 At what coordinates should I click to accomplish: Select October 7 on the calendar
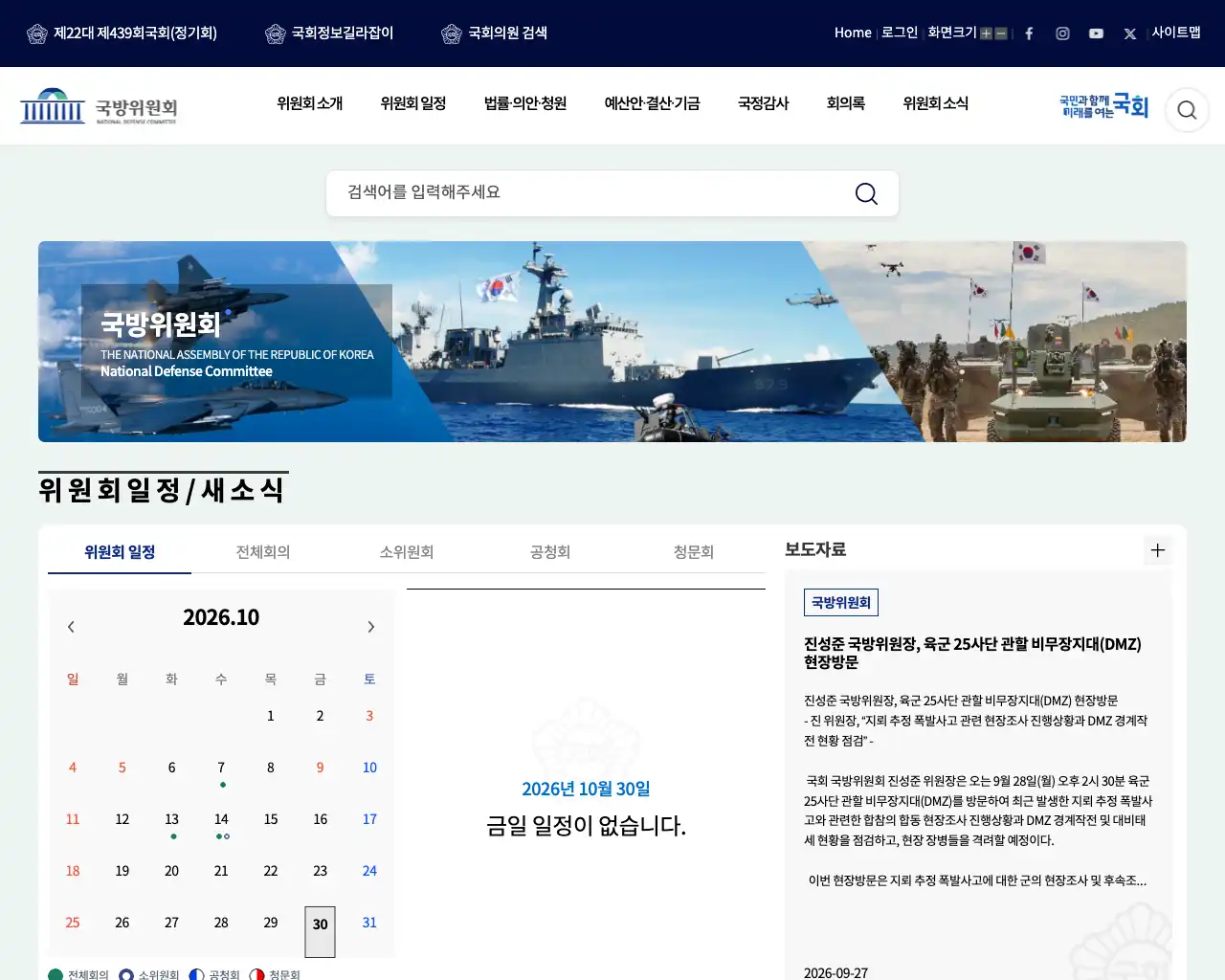(x=221, y=768)
